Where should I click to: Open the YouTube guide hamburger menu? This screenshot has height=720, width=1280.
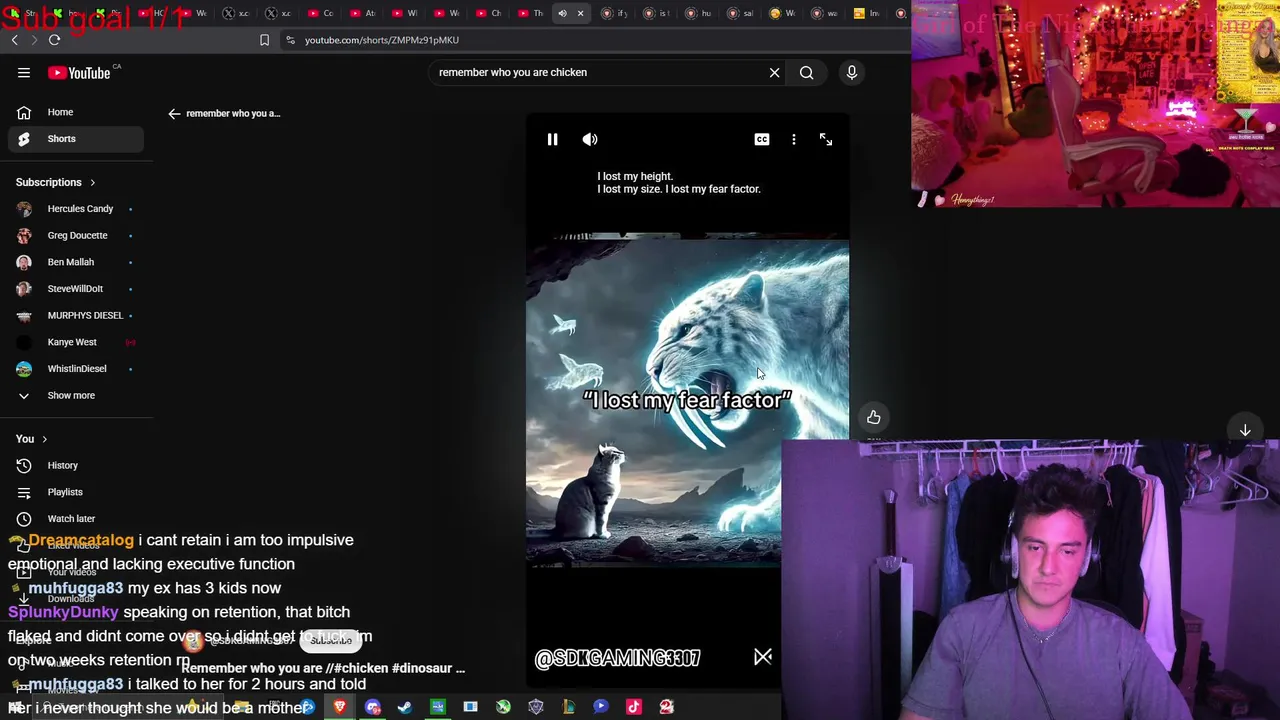[23, 72]
